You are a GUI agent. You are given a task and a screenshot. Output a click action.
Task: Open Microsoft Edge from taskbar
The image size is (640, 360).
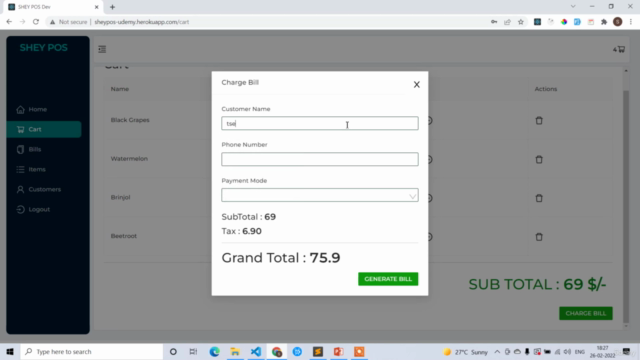[x=214, y=351]
